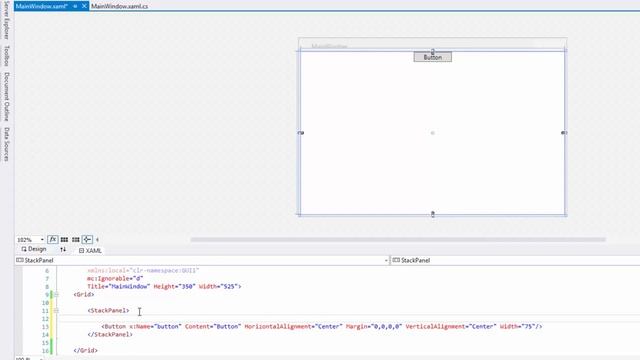Click the right-edge handle of the designer window
640x360 pixels.
pyautogui.click(x=564, y=133)
